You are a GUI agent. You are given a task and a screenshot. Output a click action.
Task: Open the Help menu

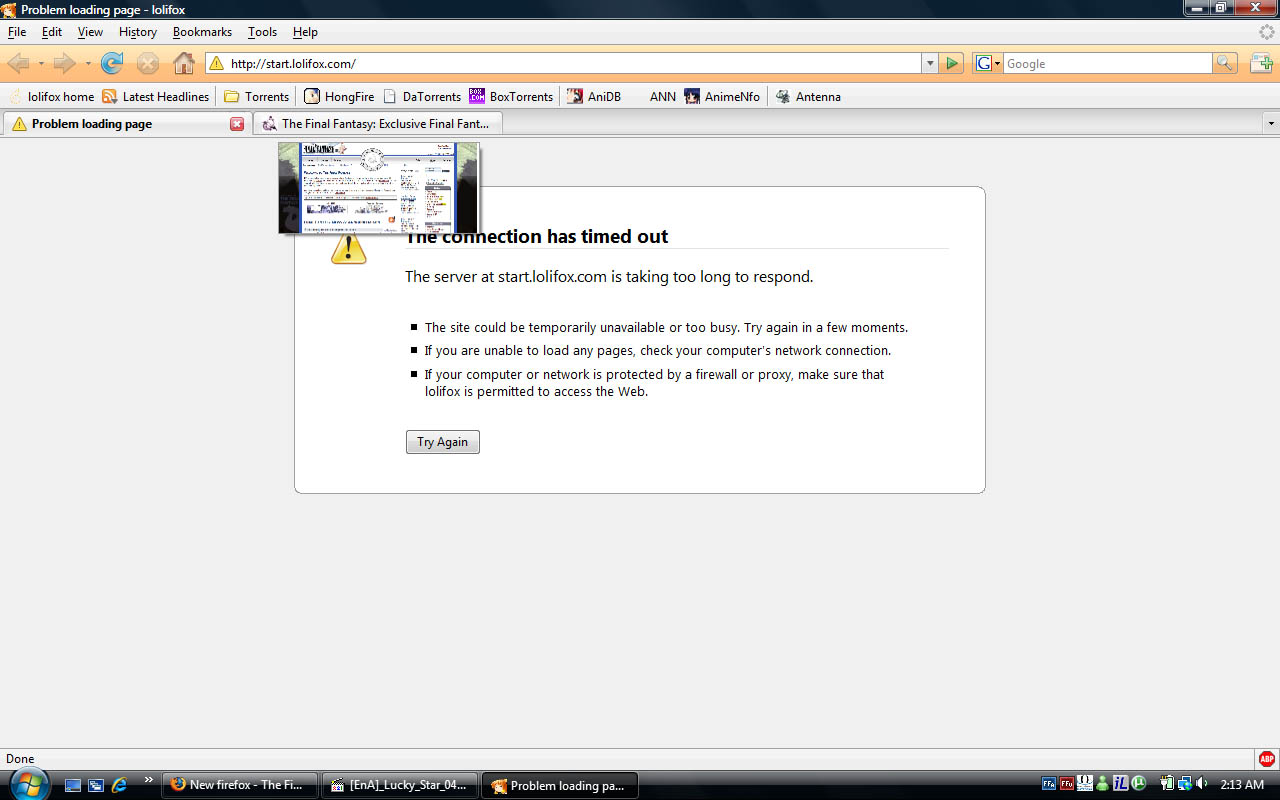[305, 32]
